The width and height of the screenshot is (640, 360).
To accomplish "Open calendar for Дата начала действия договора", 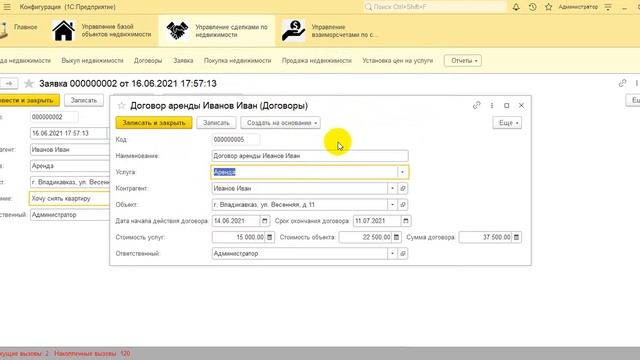I will pos(264,221).
